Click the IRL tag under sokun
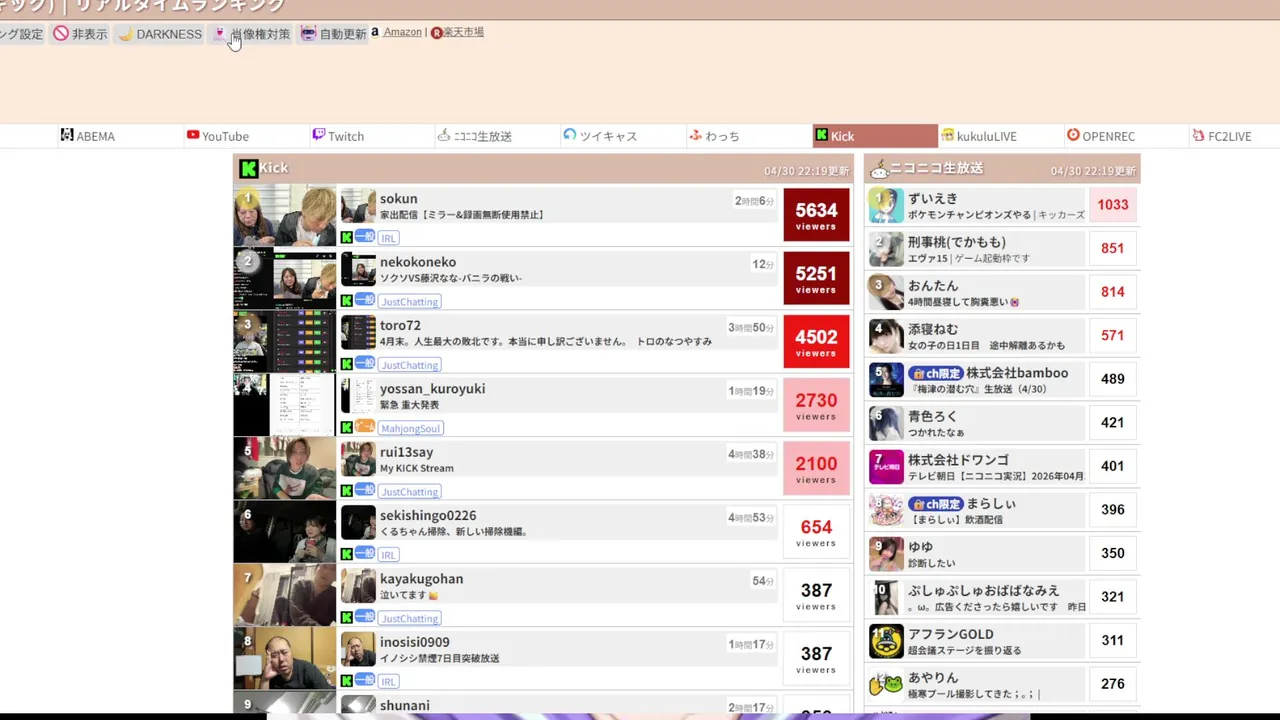Viewport: 1280px width, 720px height. tap(389, 238)
